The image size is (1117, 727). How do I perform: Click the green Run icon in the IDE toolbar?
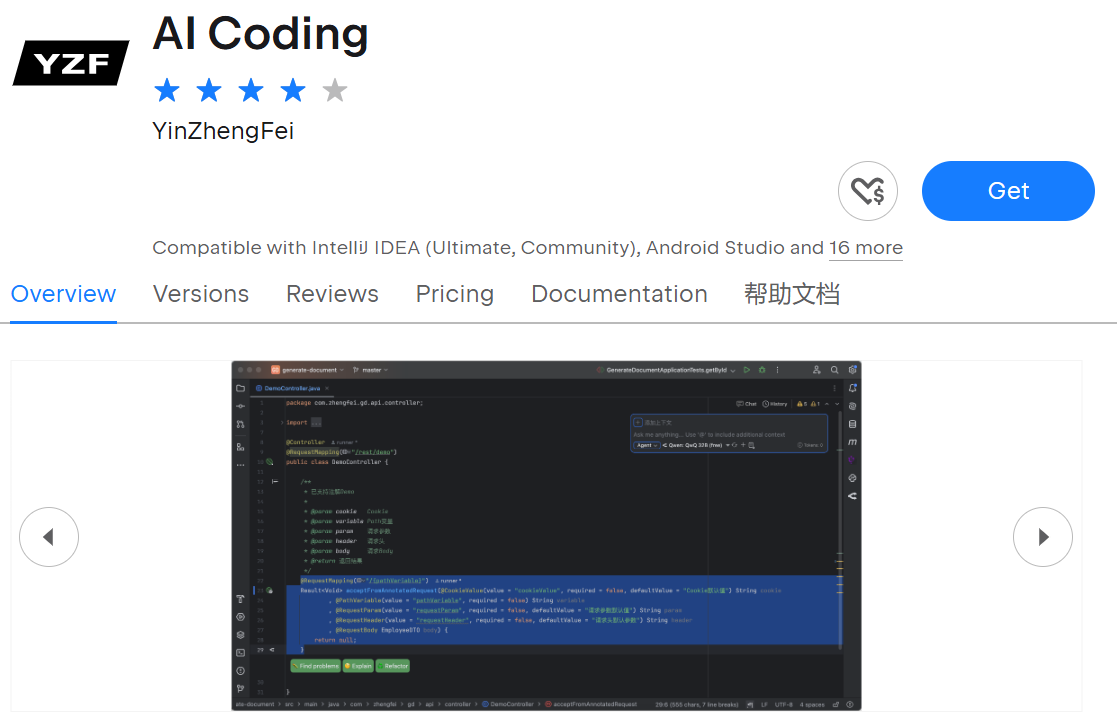[747, 371]
